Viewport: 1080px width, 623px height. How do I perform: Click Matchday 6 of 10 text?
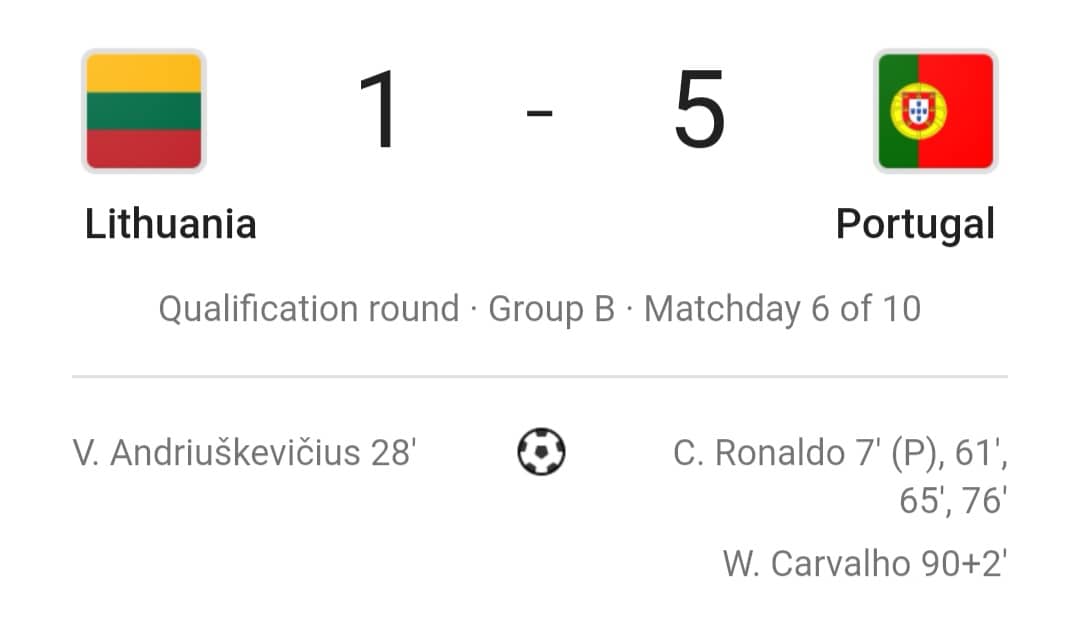[782, 308]
